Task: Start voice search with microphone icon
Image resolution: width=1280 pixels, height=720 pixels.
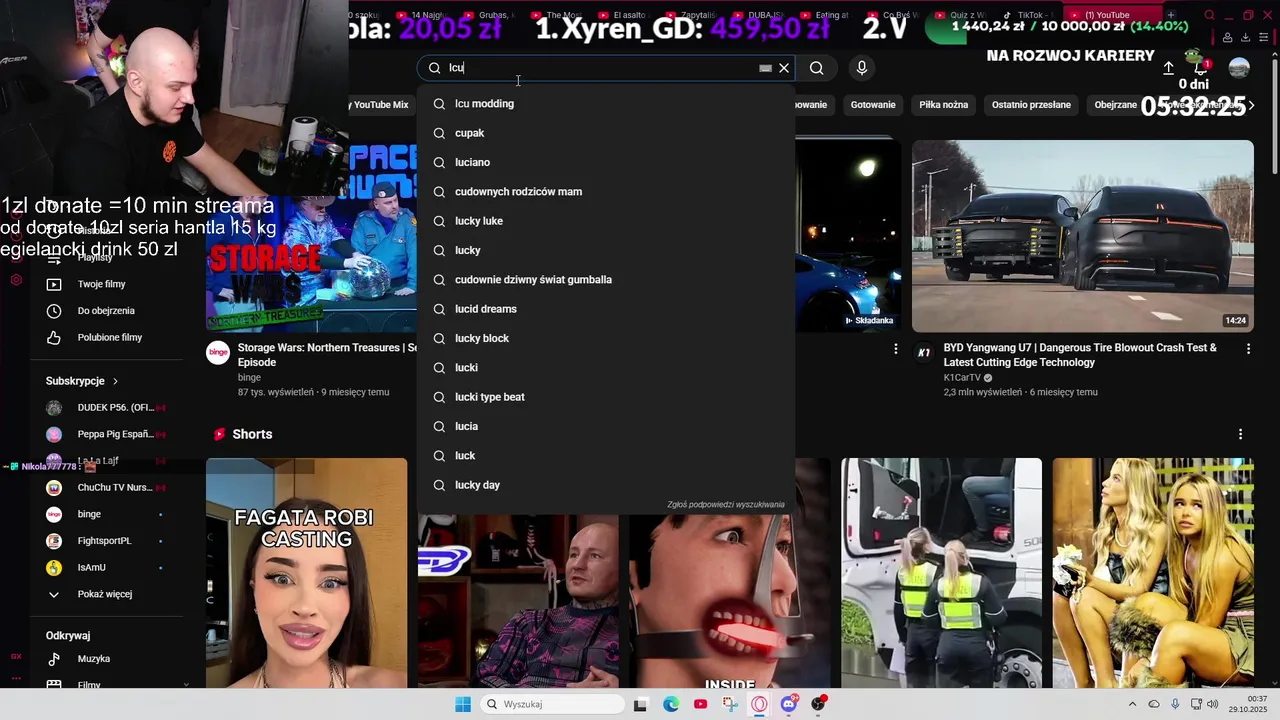Action: [862, 68]
